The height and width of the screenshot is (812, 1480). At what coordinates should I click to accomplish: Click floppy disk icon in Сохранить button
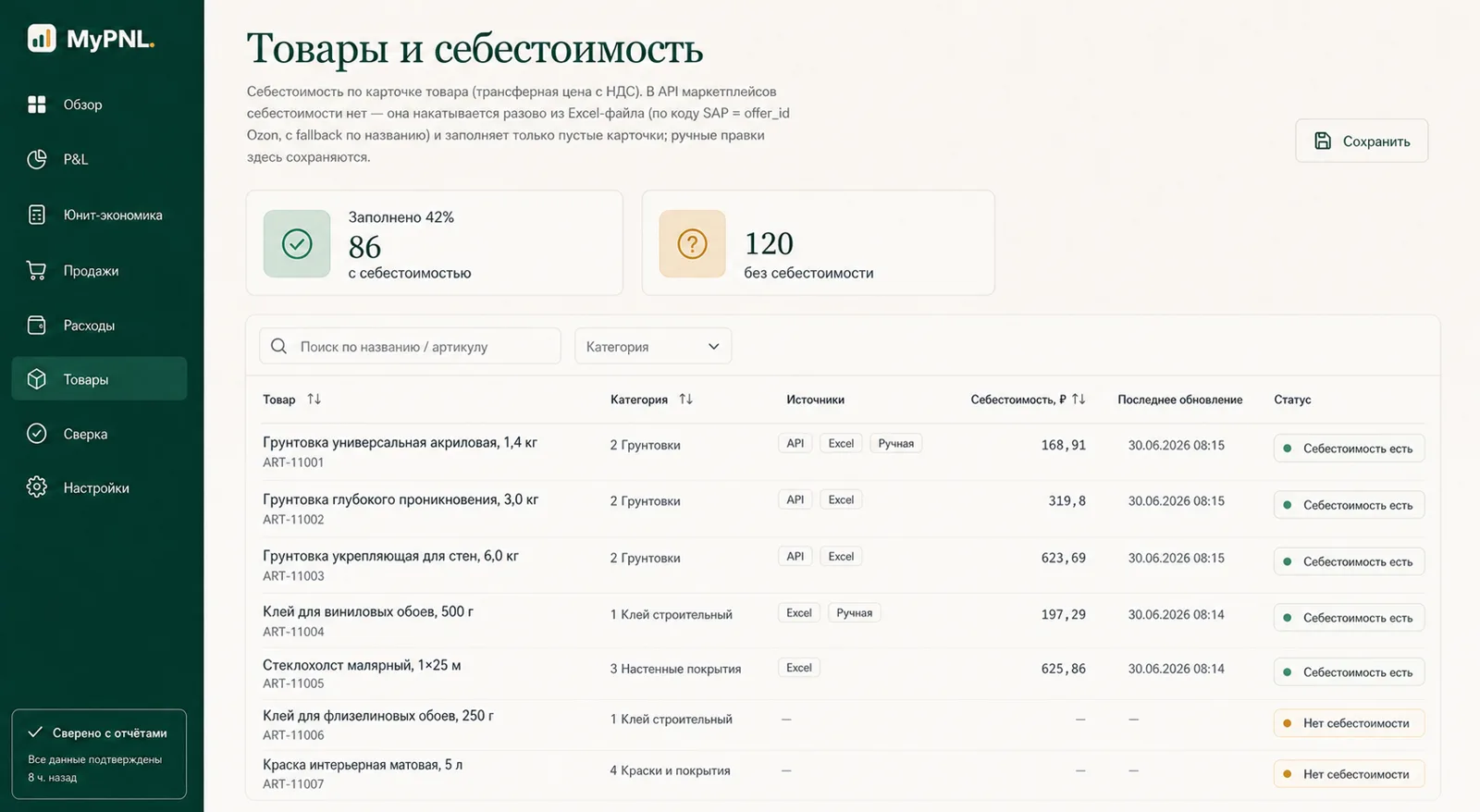(1323, 141)
